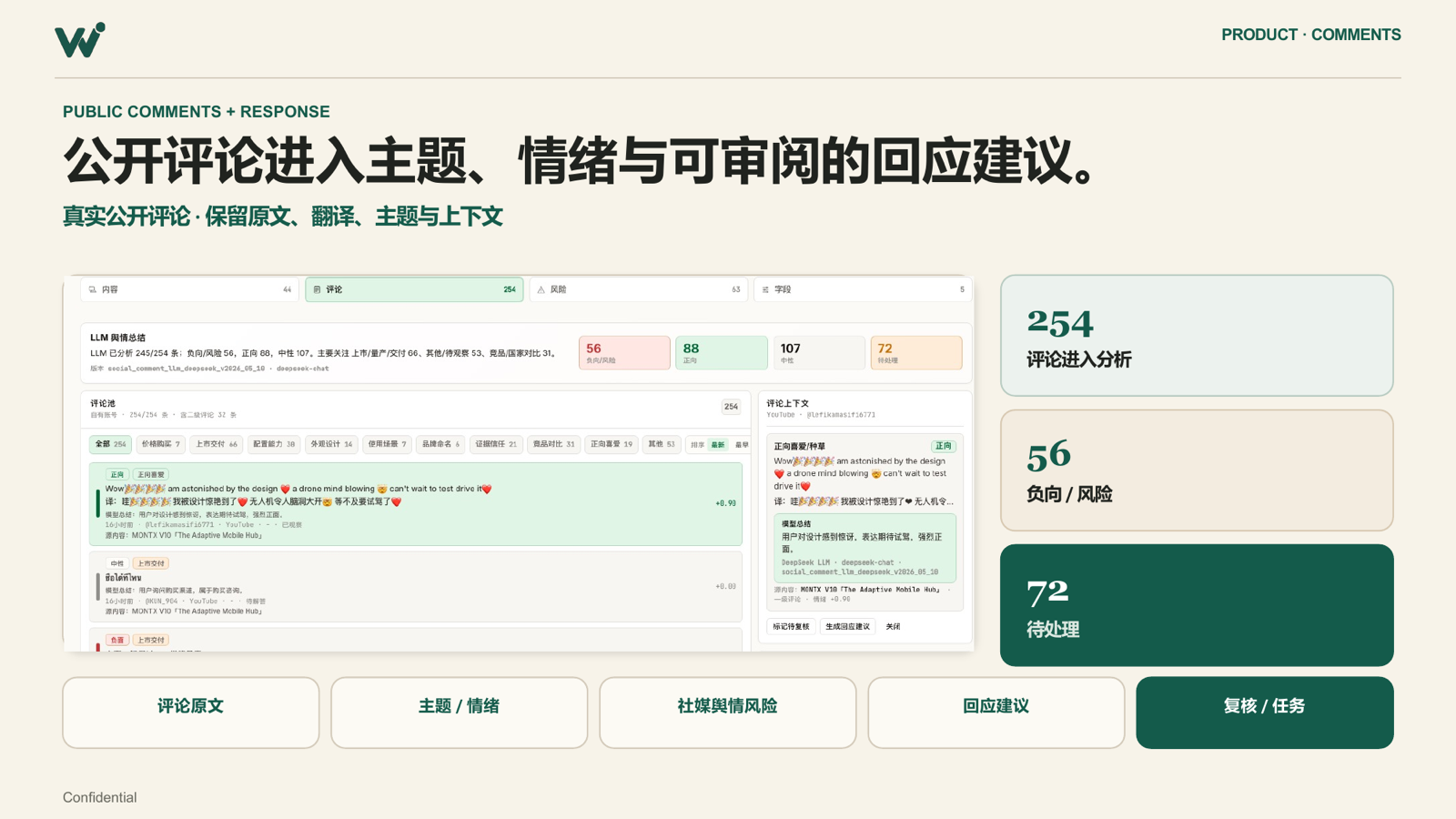Filter comments by 价格购买 topic
The image size is (1456, 819).
[161, 444]
